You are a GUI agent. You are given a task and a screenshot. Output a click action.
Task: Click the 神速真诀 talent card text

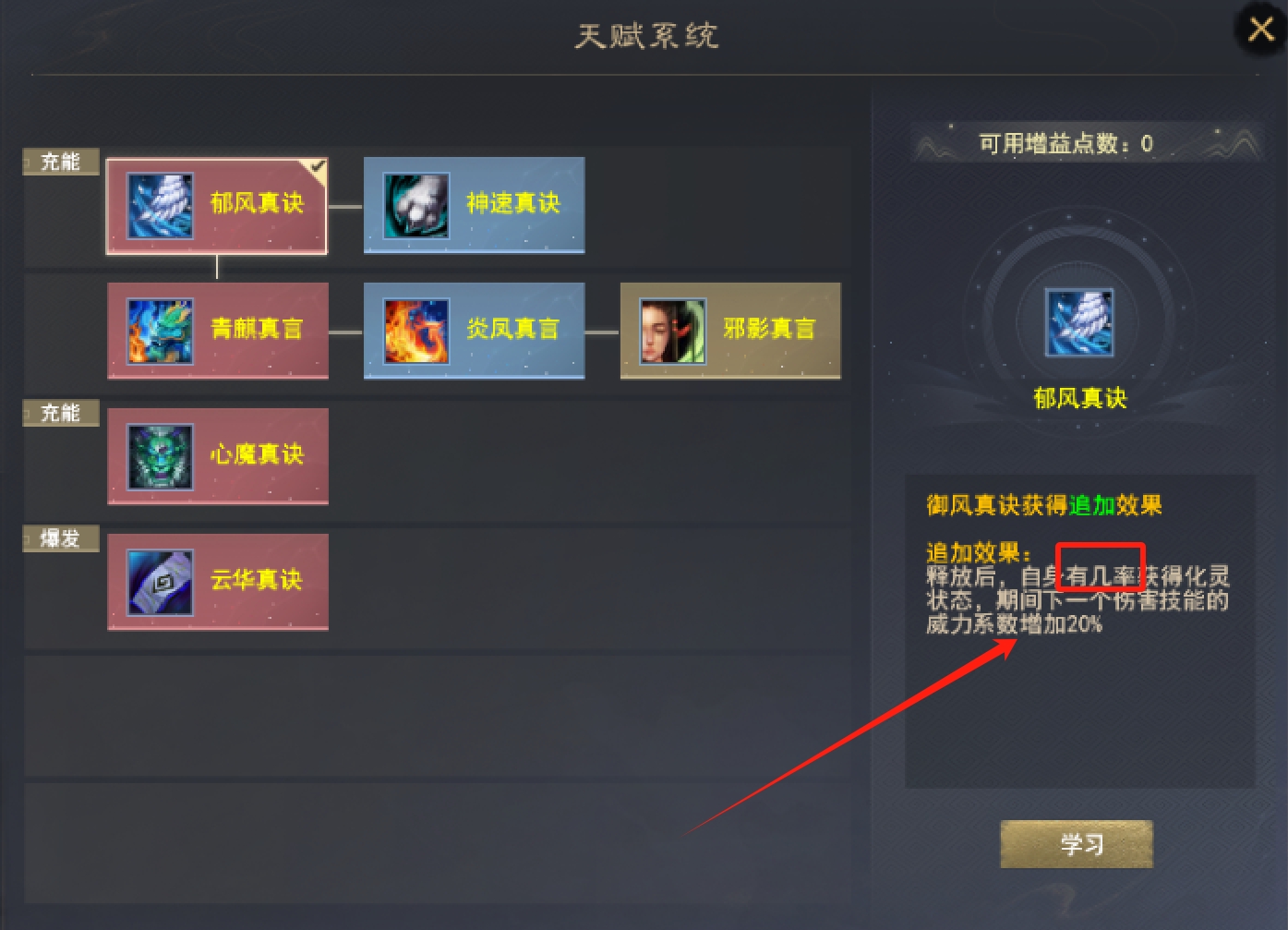pos(513,203)
